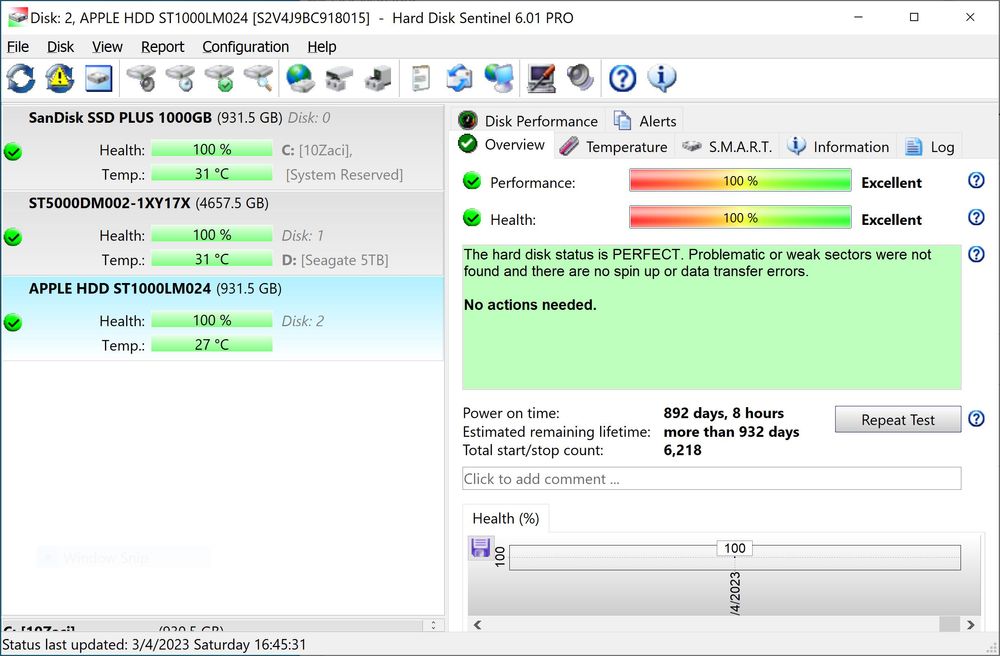Click the globe and monitor toolbar icon
1000x656 pixels.
pyautogui.click(x=499, y=78)
